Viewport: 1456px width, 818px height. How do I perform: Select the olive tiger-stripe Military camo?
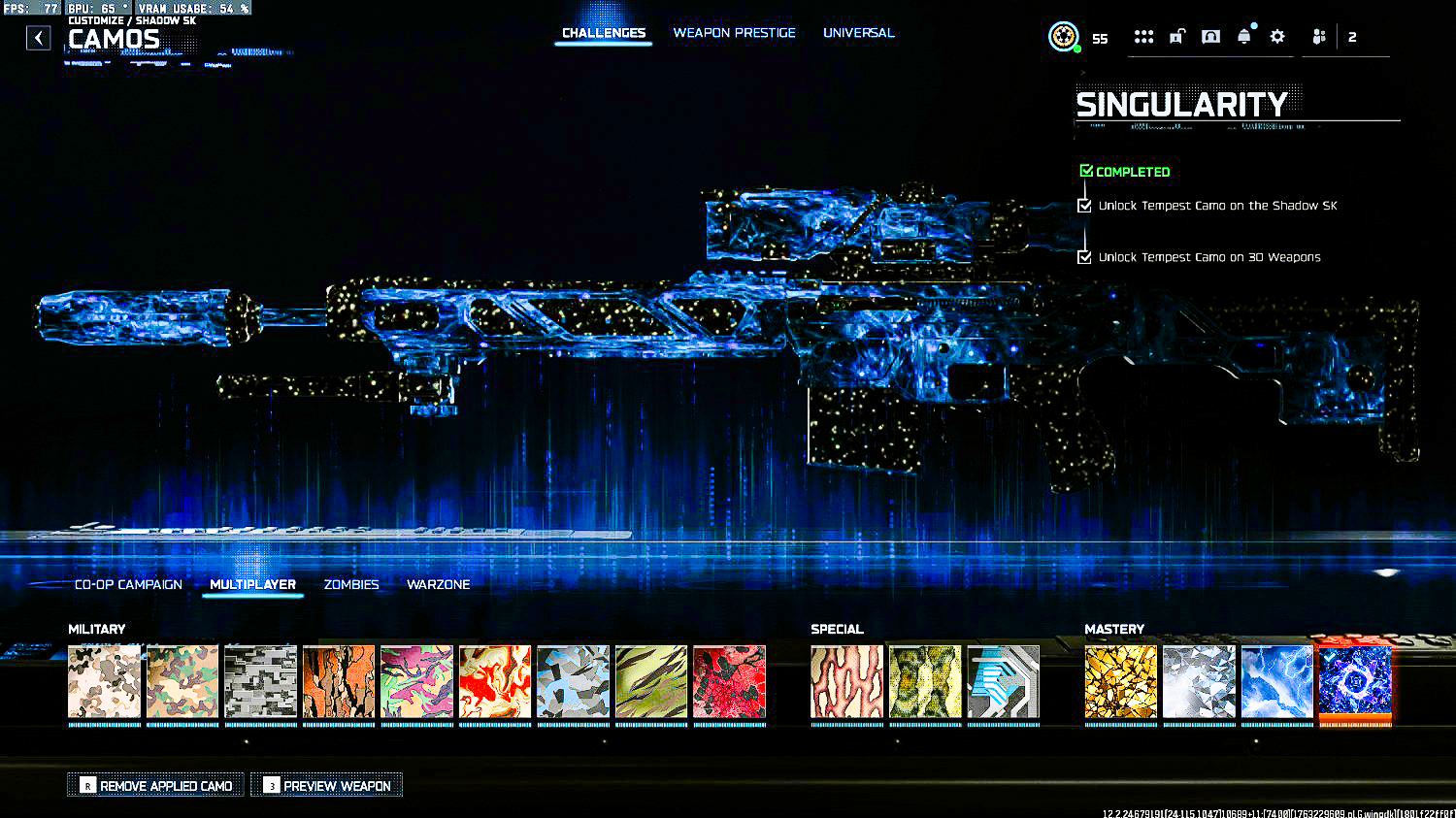(651, 682)
